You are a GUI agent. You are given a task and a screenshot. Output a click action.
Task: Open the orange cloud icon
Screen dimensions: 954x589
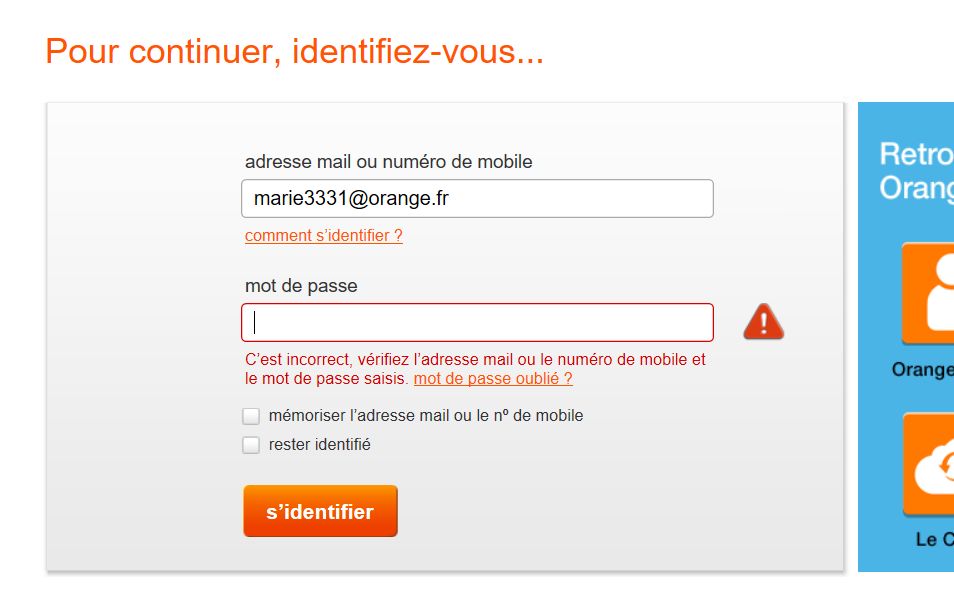930,465
